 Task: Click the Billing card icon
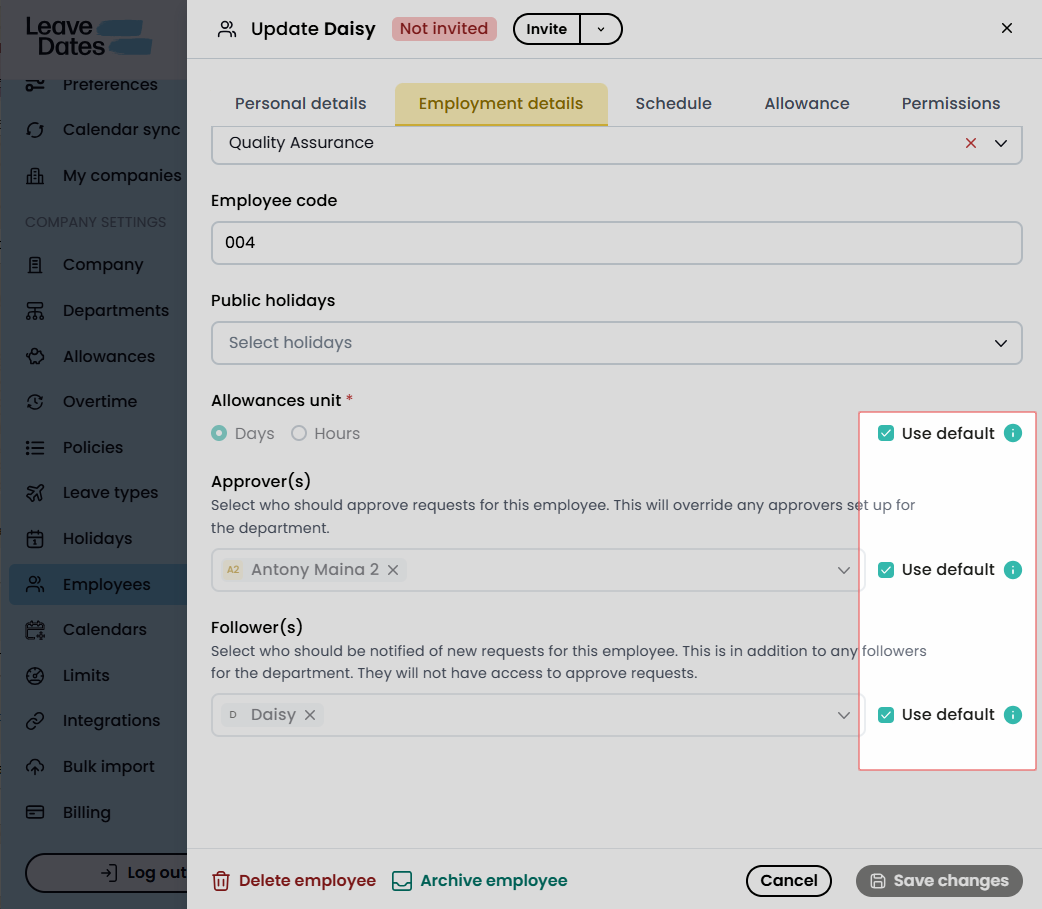(x=35, y=813)
